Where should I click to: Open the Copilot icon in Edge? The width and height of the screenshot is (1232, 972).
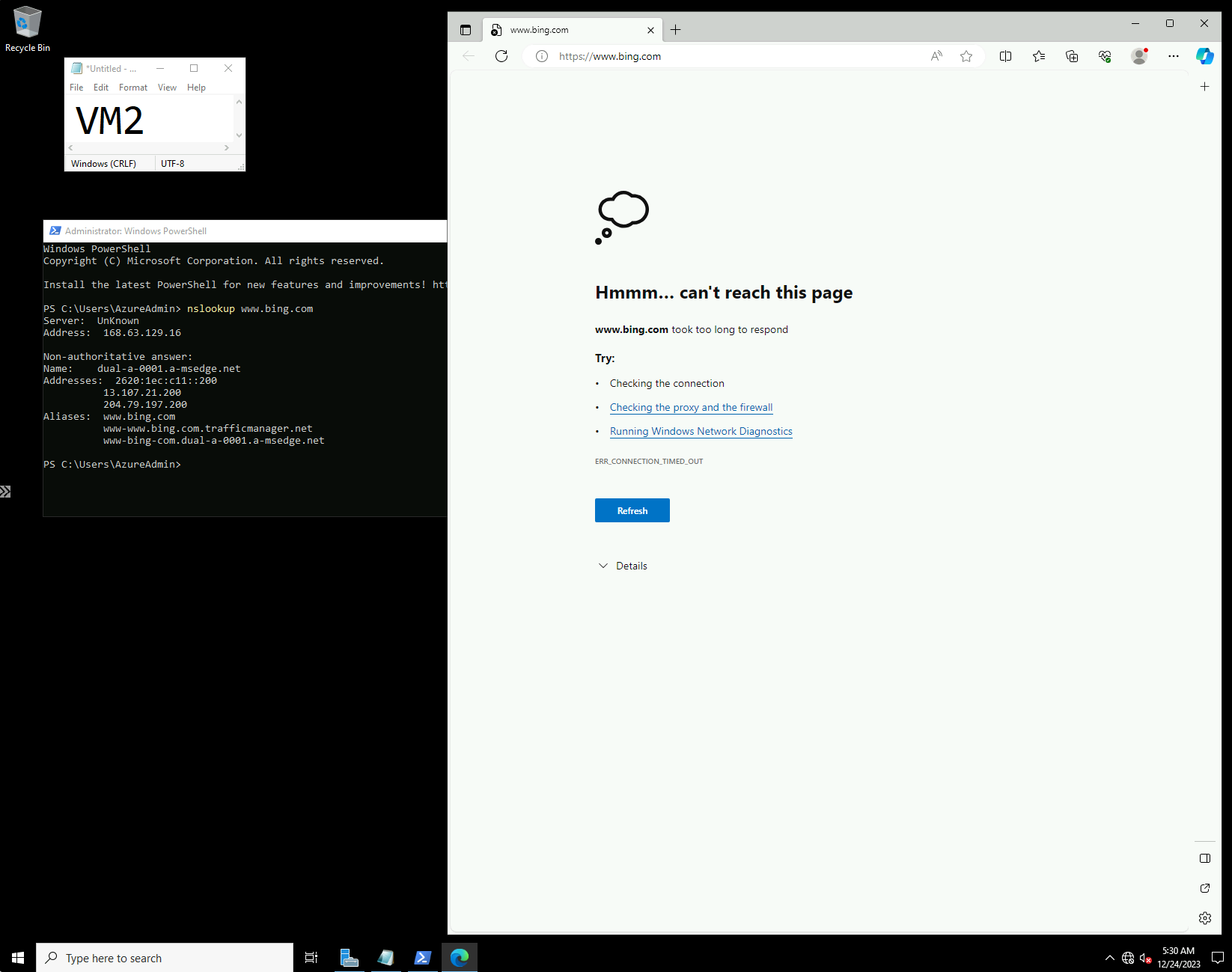click(1204, 56)
